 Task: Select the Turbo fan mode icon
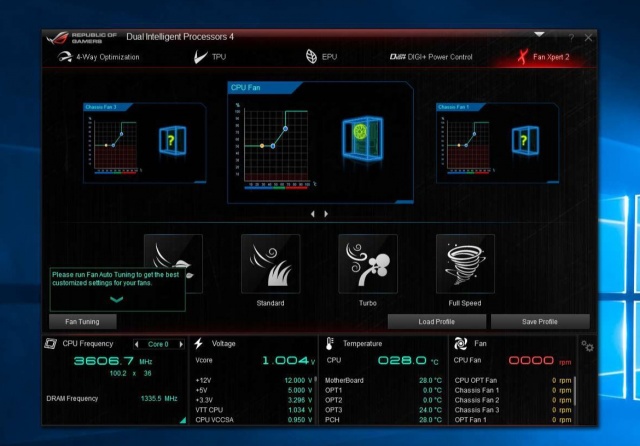[x=368, y=264]
